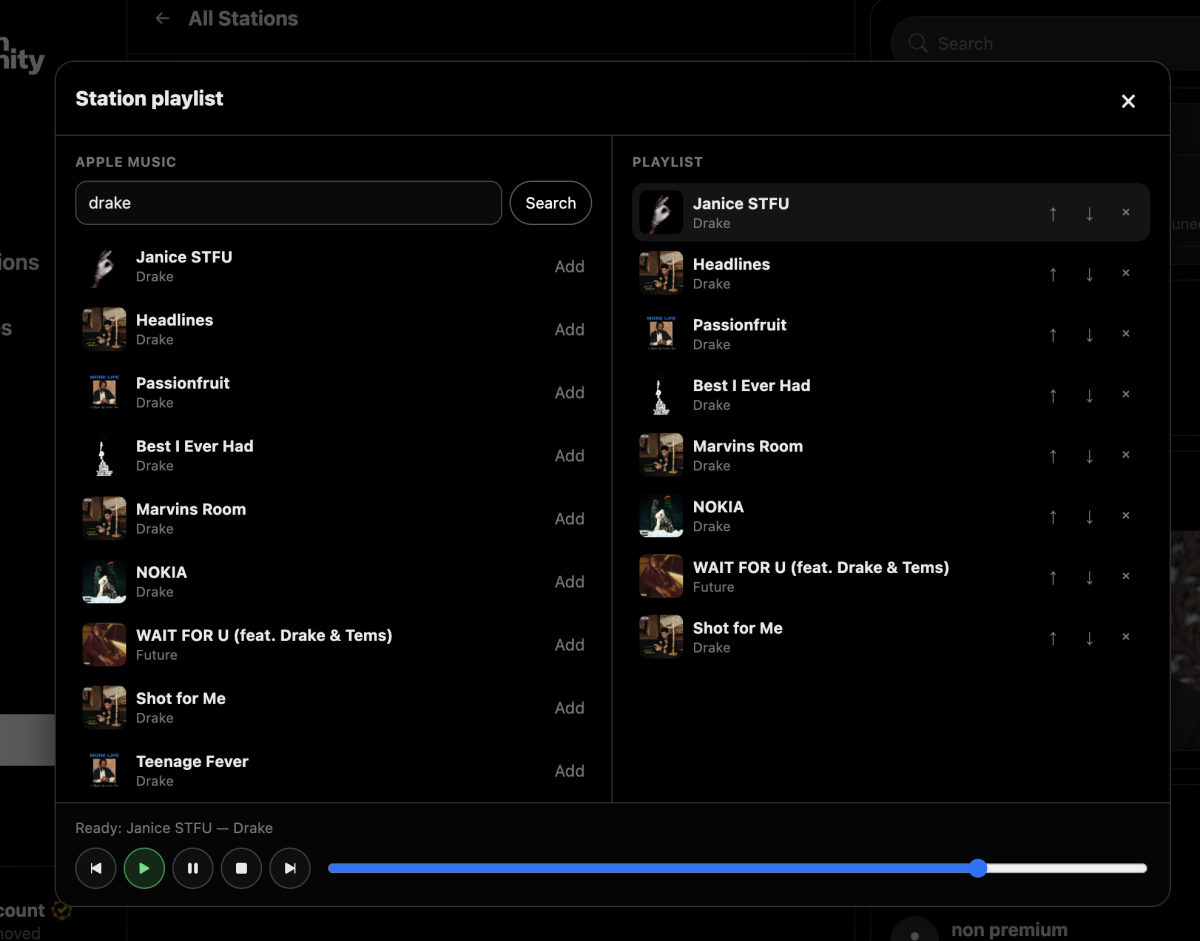Remove Headlines from playlist

pos(1125,274)
